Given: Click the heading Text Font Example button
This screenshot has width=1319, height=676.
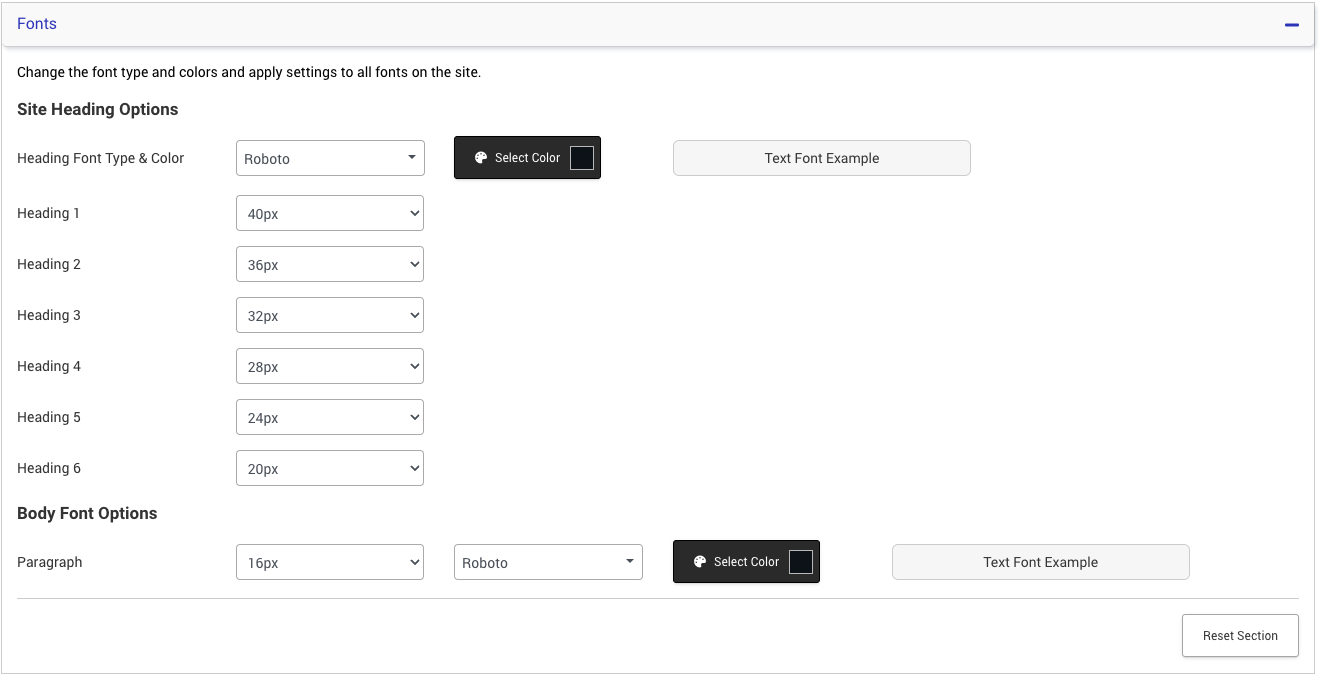Looking at the screenshot, I should tap(821, 158).
